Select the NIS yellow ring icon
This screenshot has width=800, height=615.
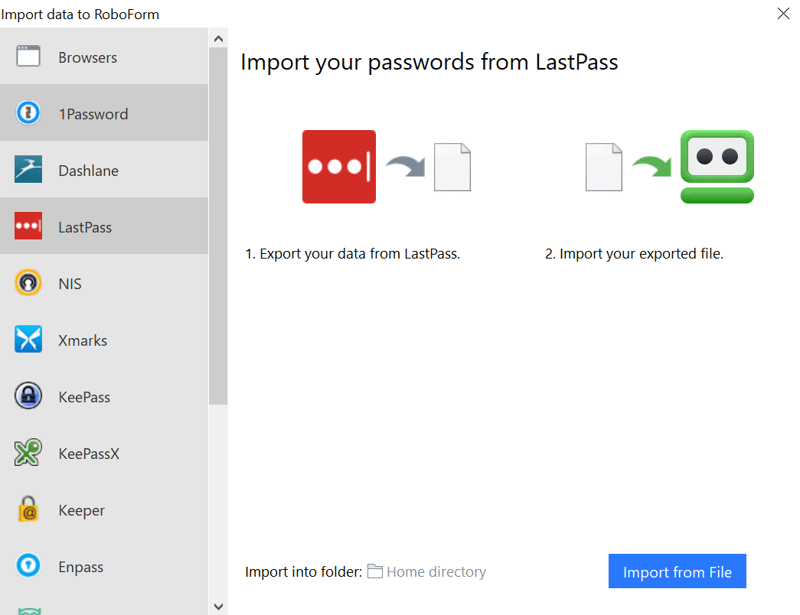tap(28, 283)
